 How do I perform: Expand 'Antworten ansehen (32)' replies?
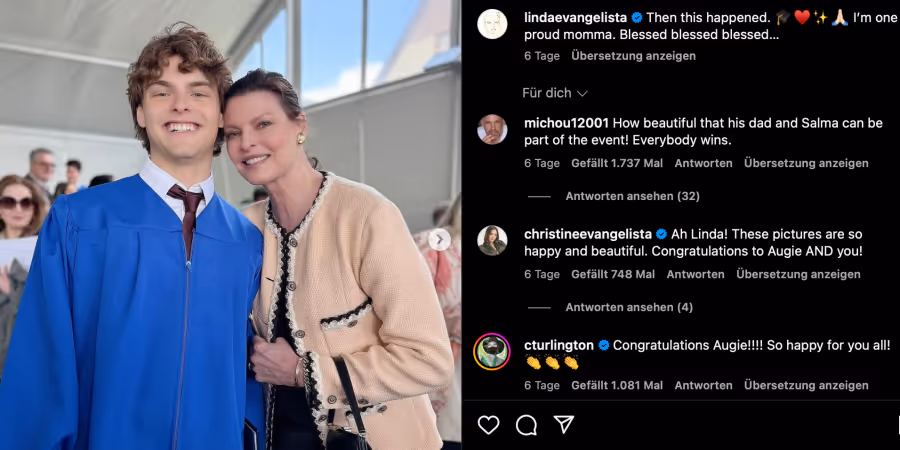633,196
